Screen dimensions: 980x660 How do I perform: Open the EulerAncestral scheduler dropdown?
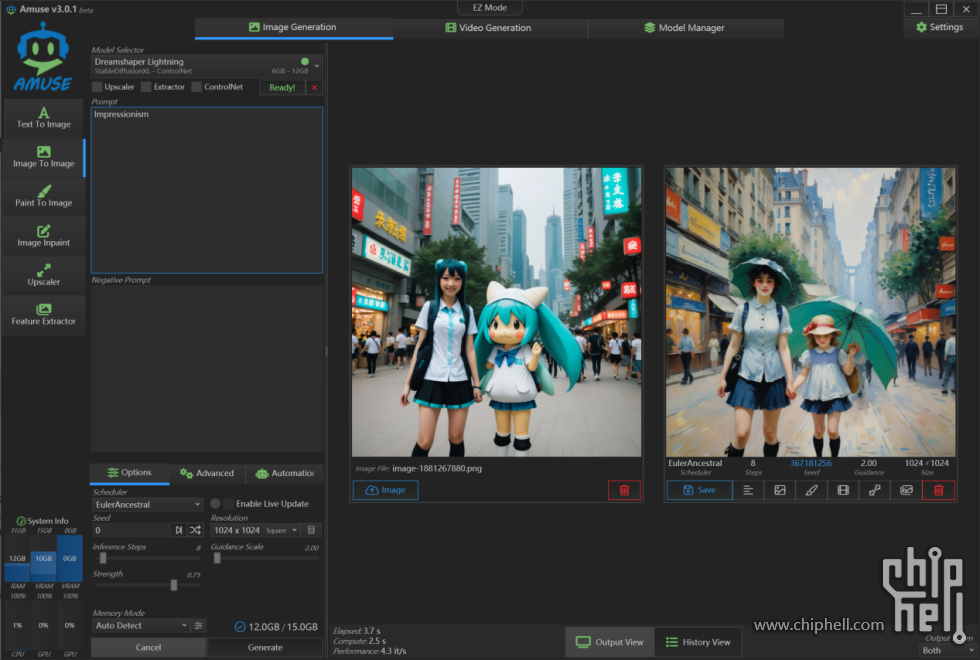tap(148, 504)
